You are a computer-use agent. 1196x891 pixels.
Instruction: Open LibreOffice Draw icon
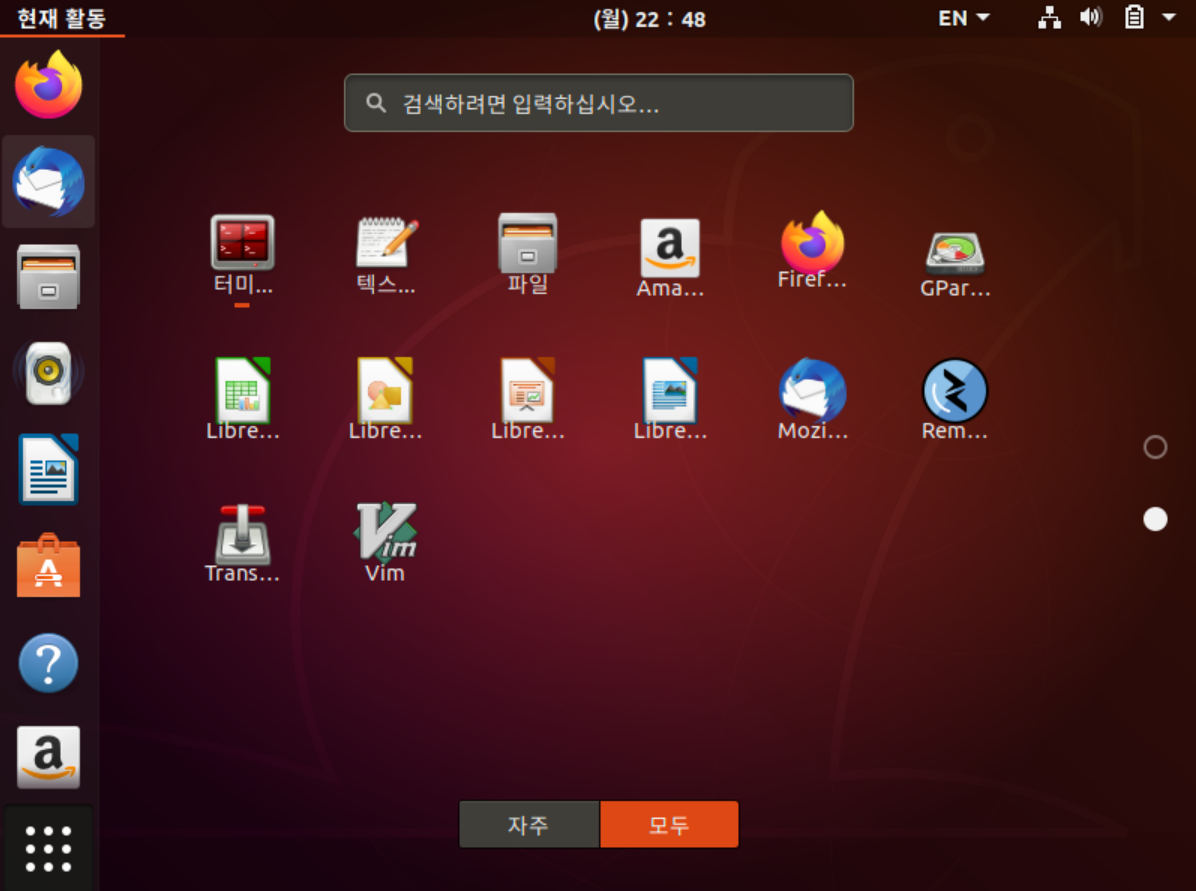click(x=385, y=398)
